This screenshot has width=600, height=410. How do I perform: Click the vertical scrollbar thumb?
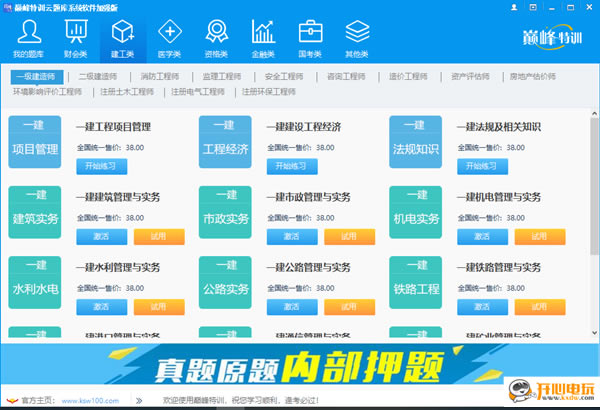pos(594,186)
